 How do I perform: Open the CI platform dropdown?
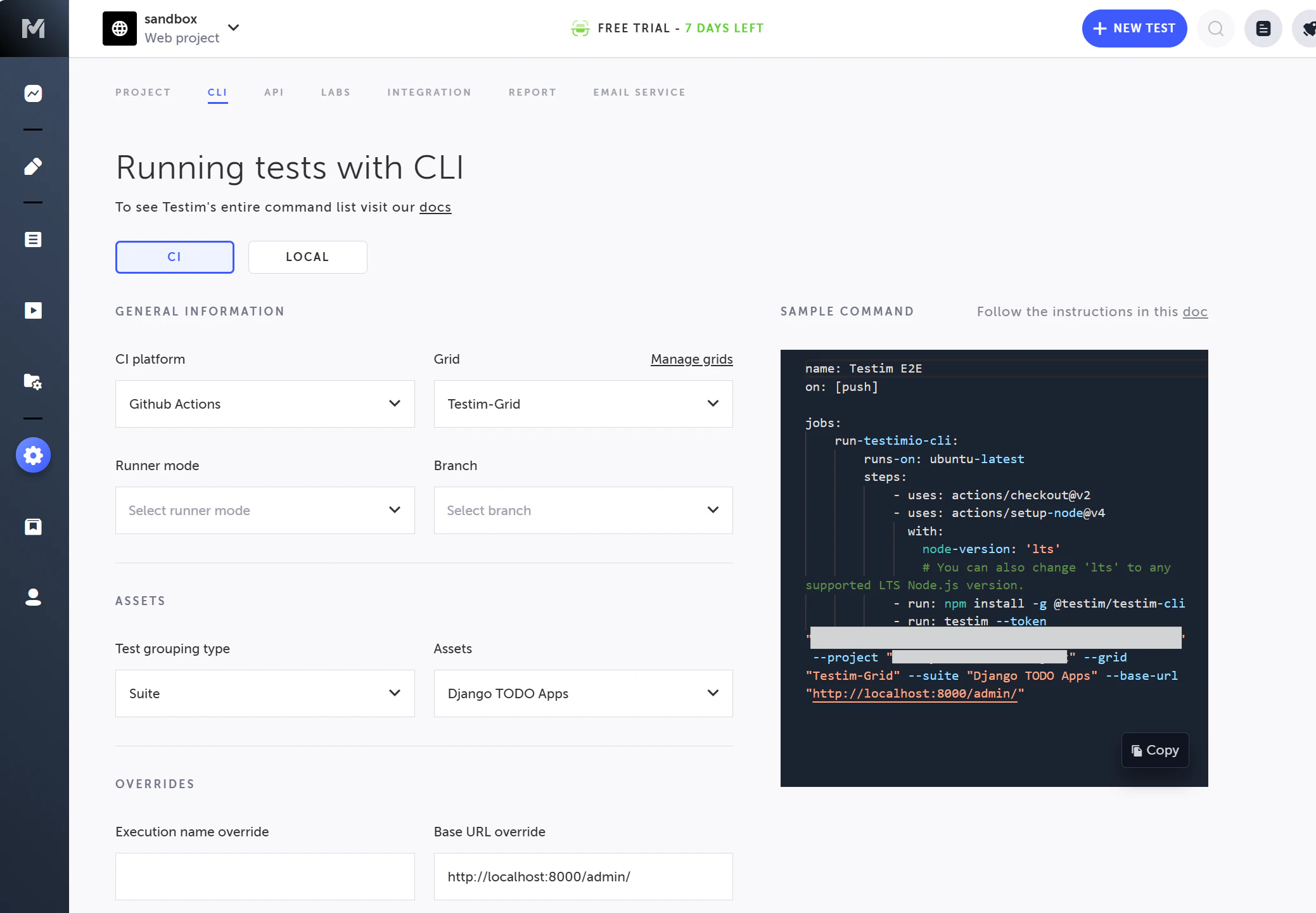265,404
